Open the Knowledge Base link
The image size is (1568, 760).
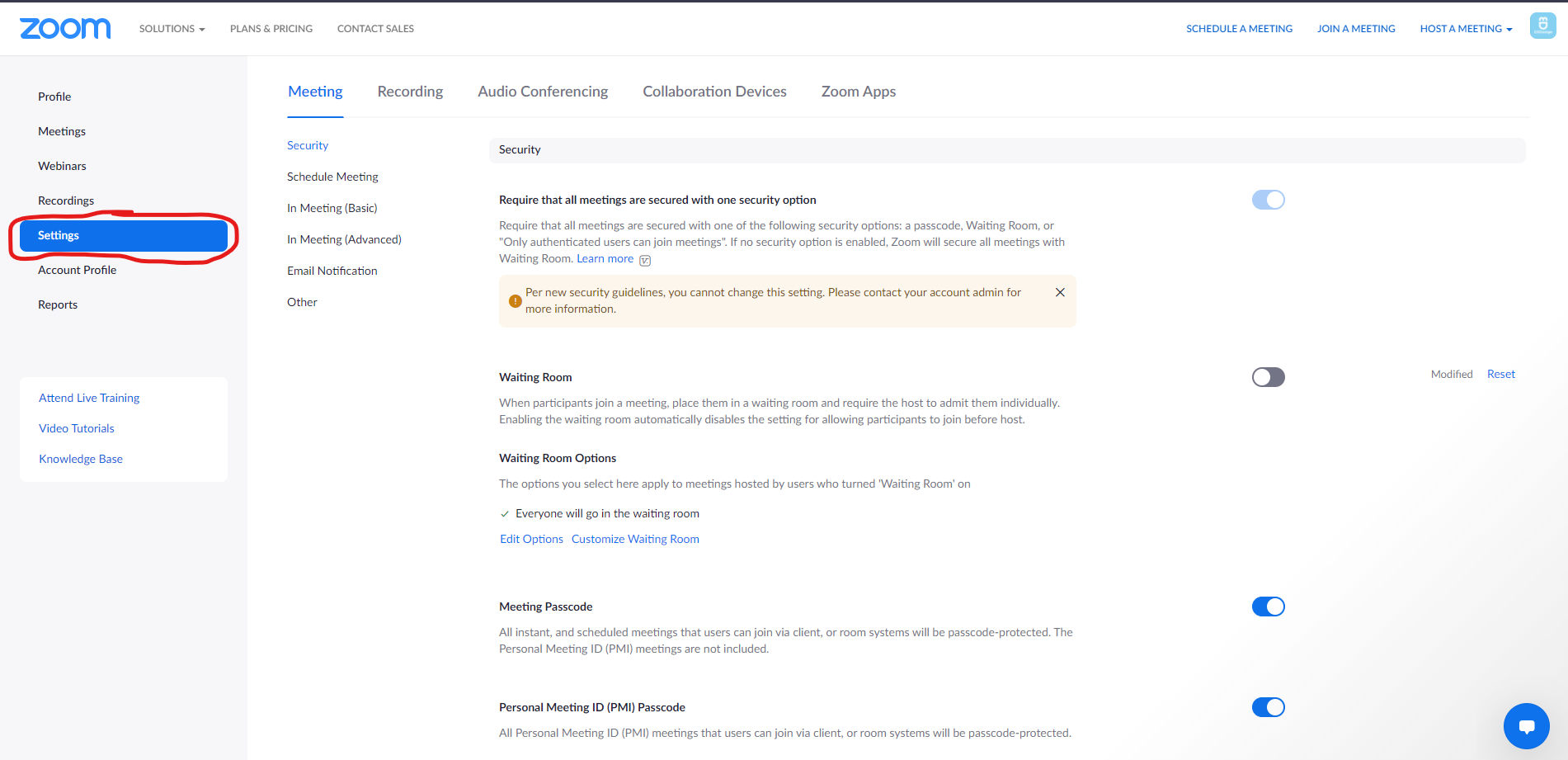81,459
